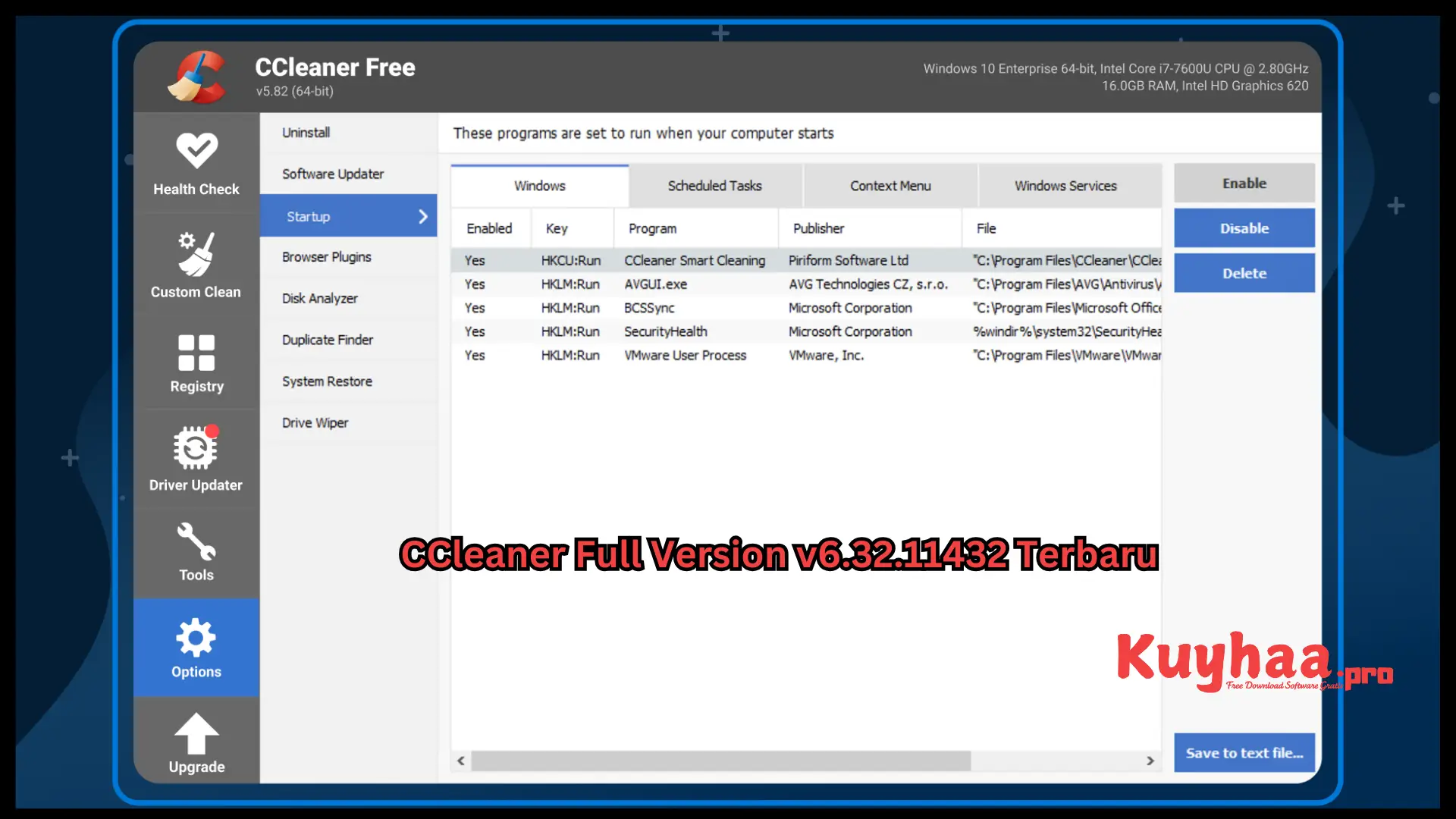The width and height of the screenshot is (1456, 819).
Task: Switch to the Windows Services tab
Action: coord(1066,186)
